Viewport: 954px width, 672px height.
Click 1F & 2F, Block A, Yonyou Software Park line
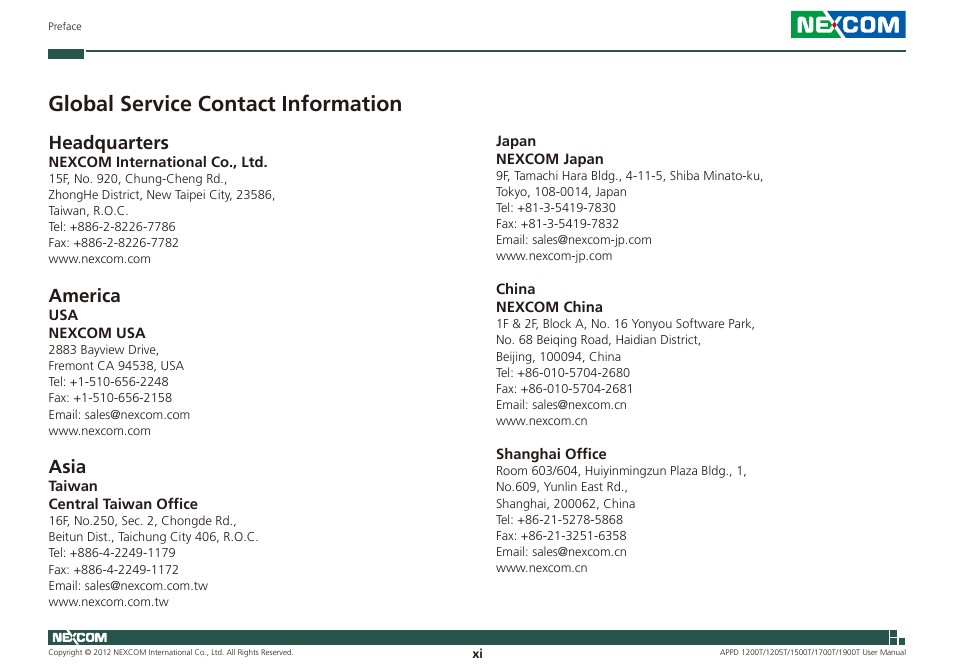[625, 324]
